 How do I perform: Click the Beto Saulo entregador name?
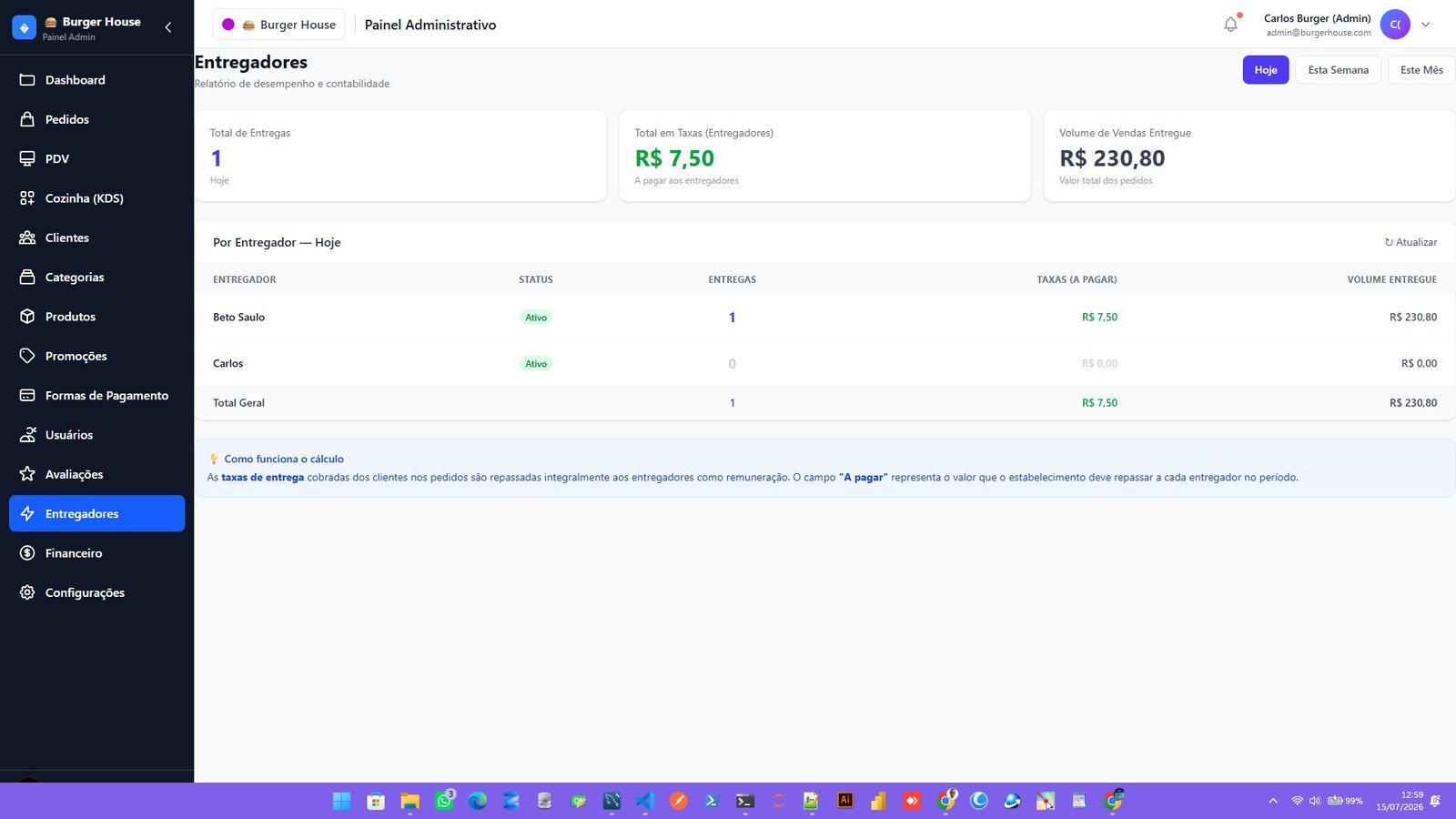238,318
